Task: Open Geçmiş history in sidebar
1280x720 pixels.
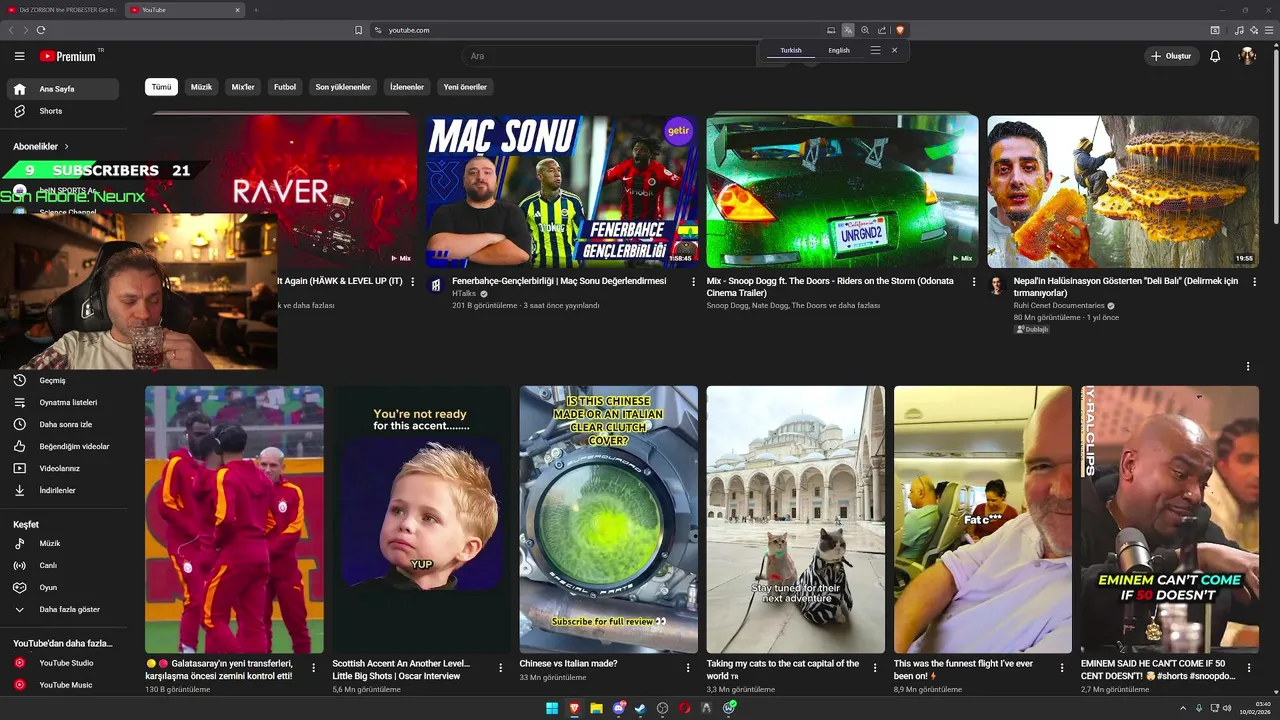Action: [62, 380]
